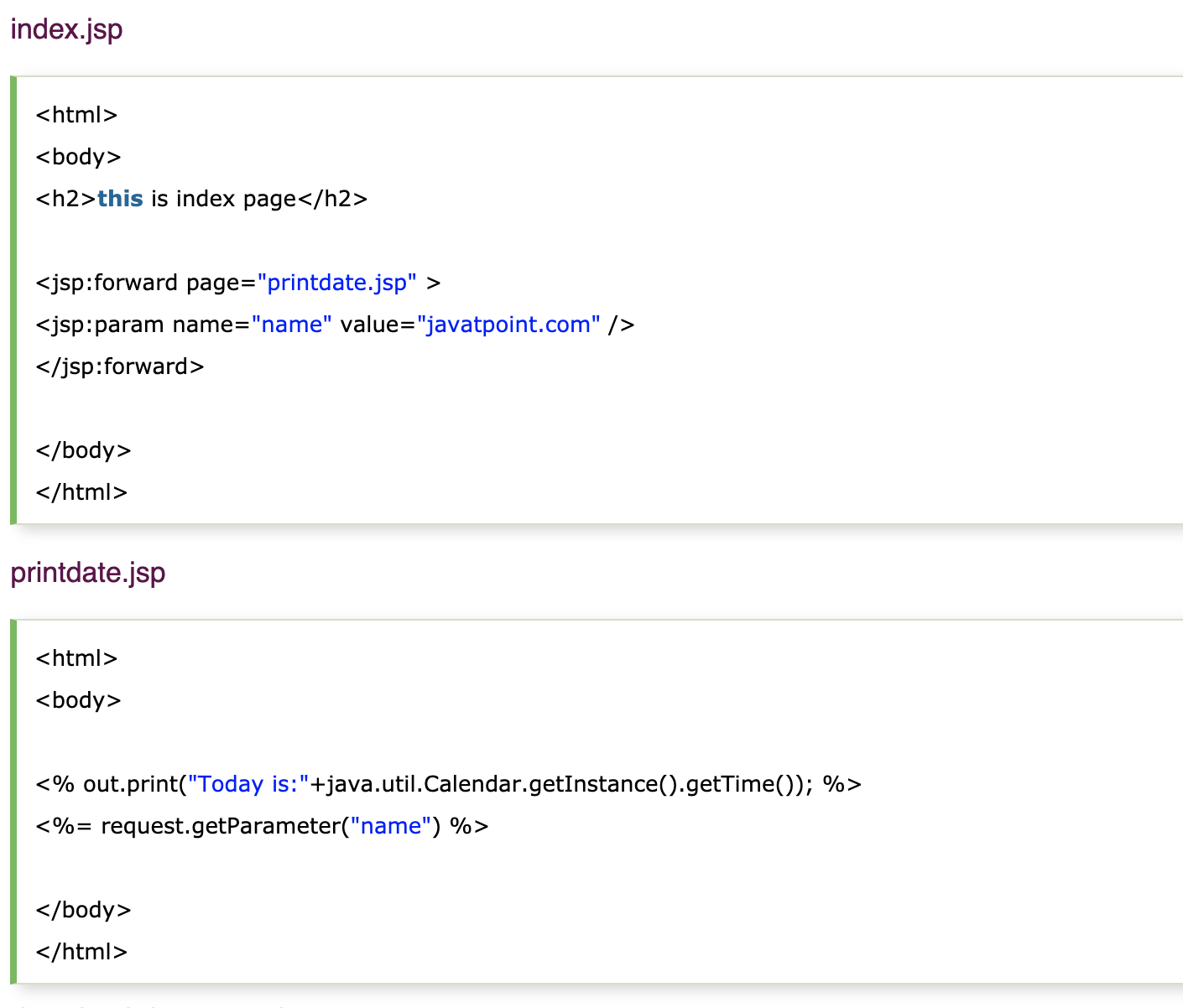Click the "name" string in the jsp:param line
The image size is (1183, 1008).
tap(292, 325)
